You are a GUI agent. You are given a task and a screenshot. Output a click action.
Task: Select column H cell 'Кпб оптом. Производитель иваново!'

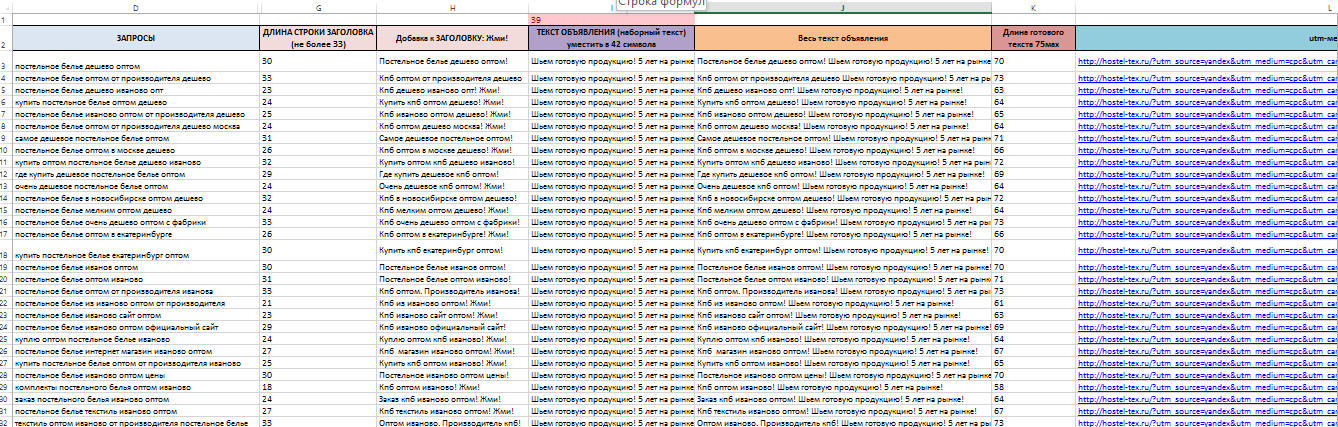coord(452,290)
